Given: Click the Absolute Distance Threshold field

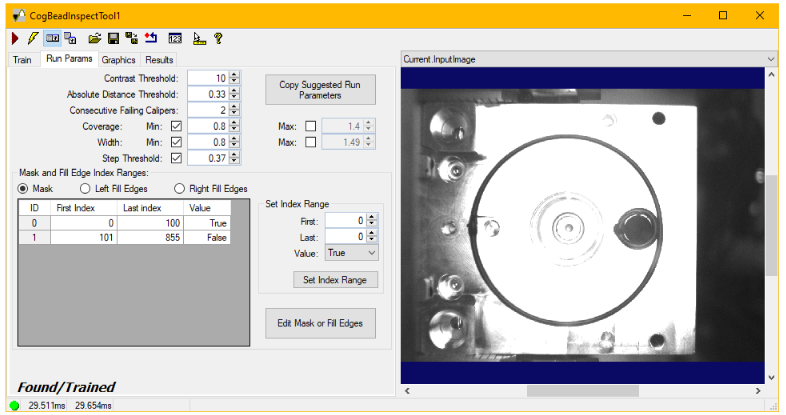Looking at the screenshot, I should click(208, 94).
